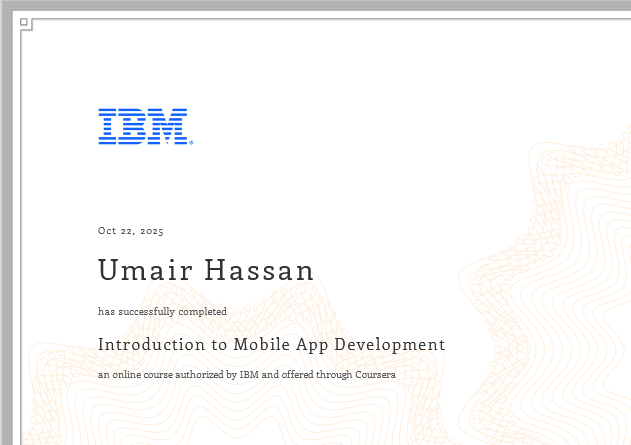Click the date text "Oct 22, 2025"
This screenshot has width=631, height=445.
point(131,231)
